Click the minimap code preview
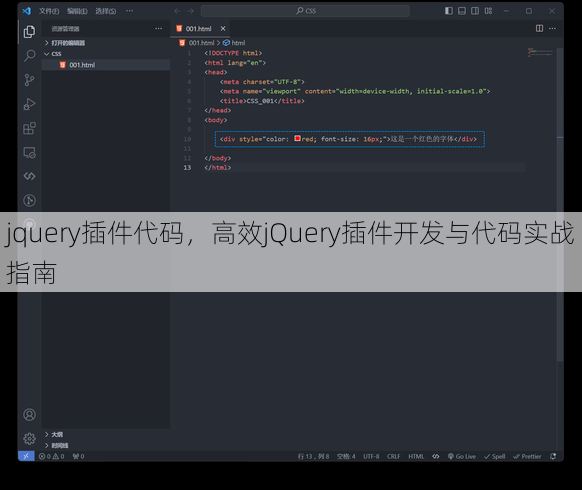 coord(540,52)
